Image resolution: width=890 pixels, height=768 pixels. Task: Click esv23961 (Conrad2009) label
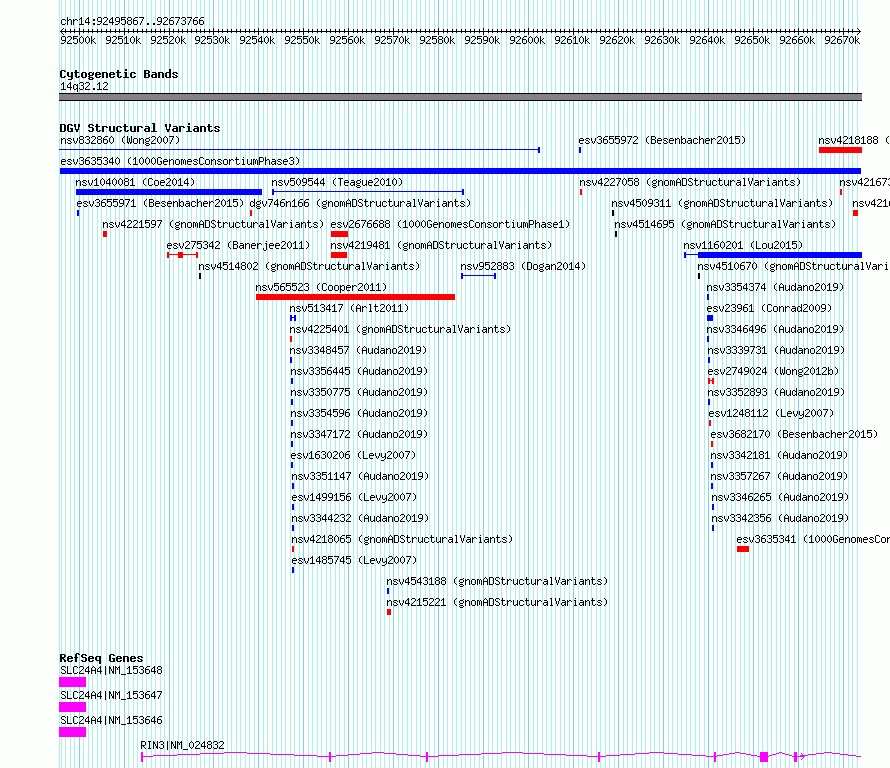point(769,308)
